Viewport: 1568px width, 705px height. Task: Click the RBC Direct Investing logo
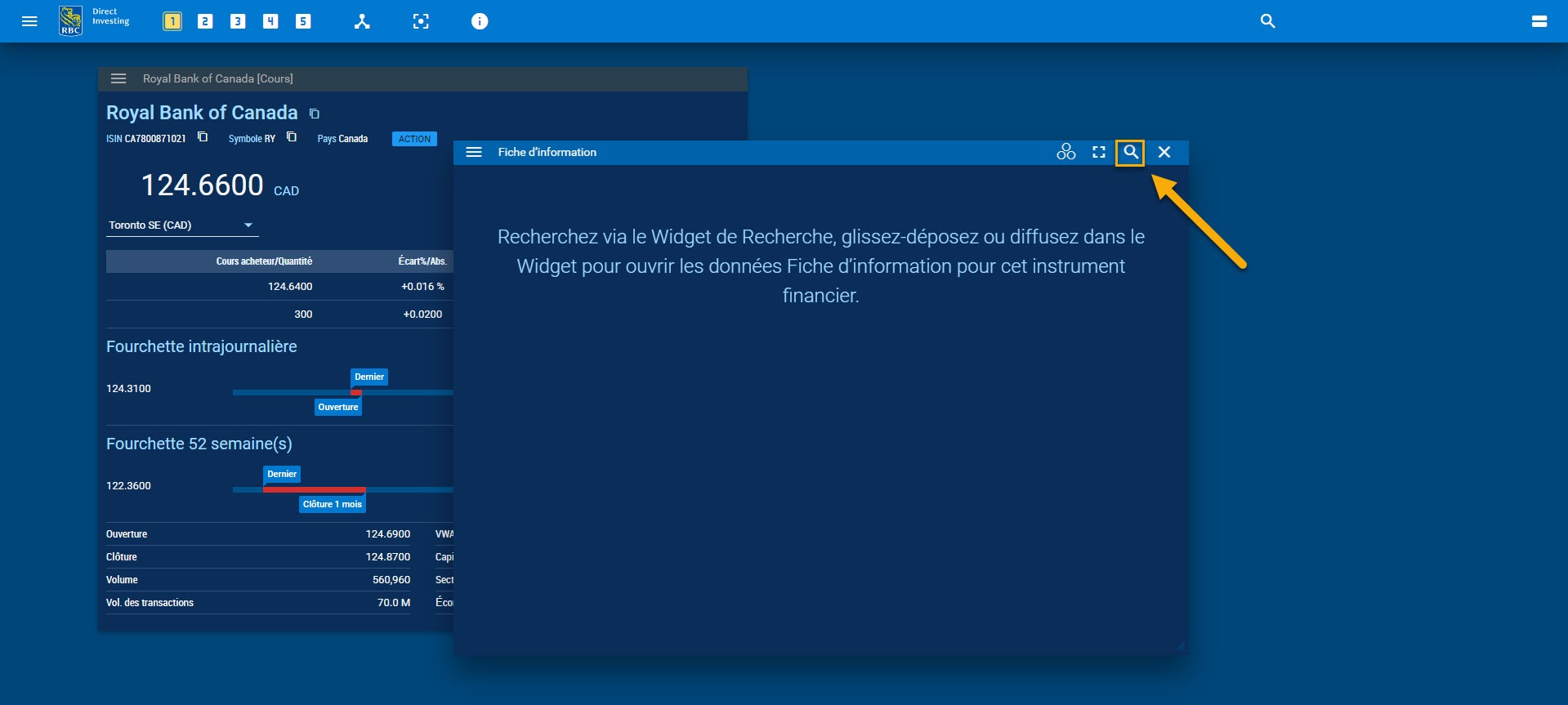tap(94, 20)
